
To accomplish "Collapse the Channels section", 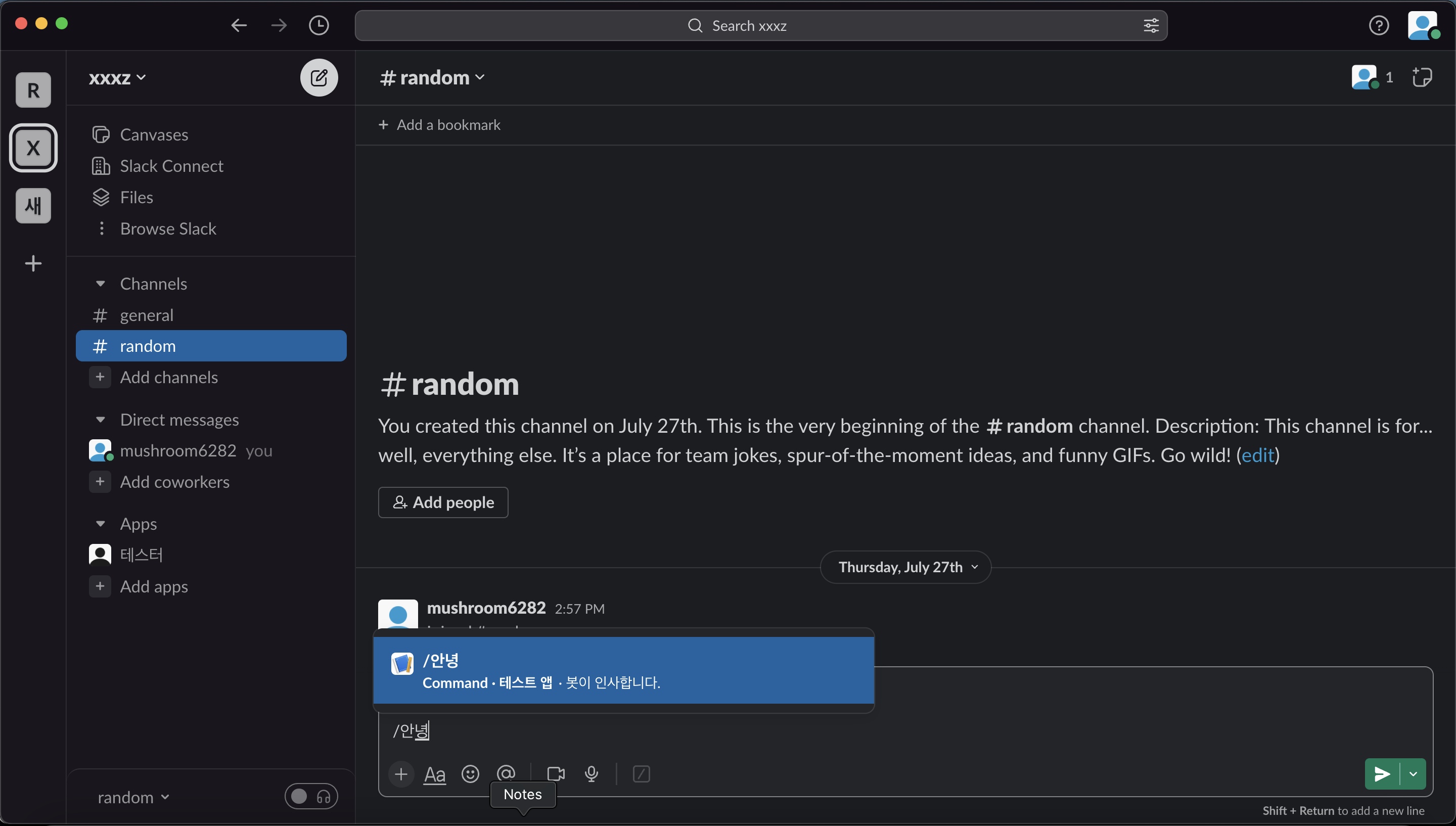I will (101, 284).
